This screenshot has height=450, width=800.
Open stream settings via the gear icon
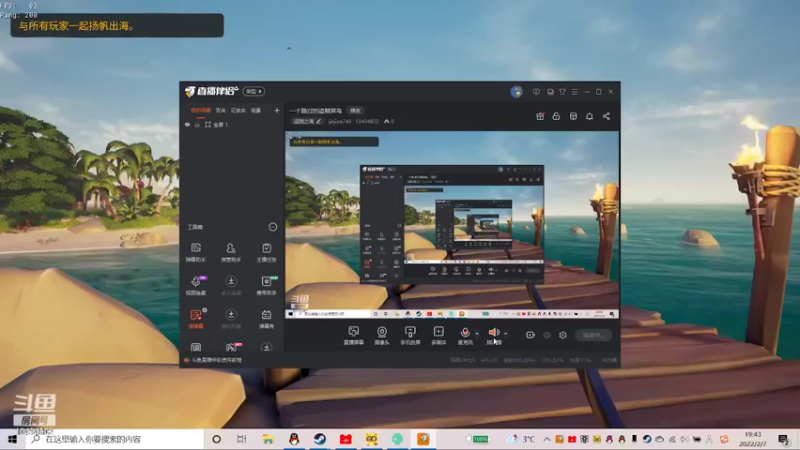pyautogui.click(x=562, y=335)
